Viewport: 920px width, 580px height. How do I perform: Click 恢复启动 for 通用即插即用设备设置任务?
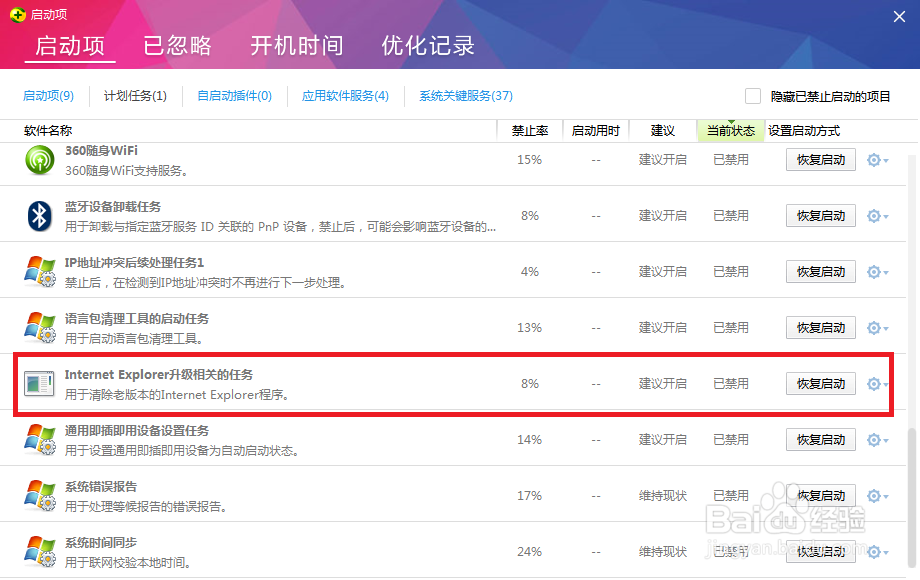click(x=821, y=440)
